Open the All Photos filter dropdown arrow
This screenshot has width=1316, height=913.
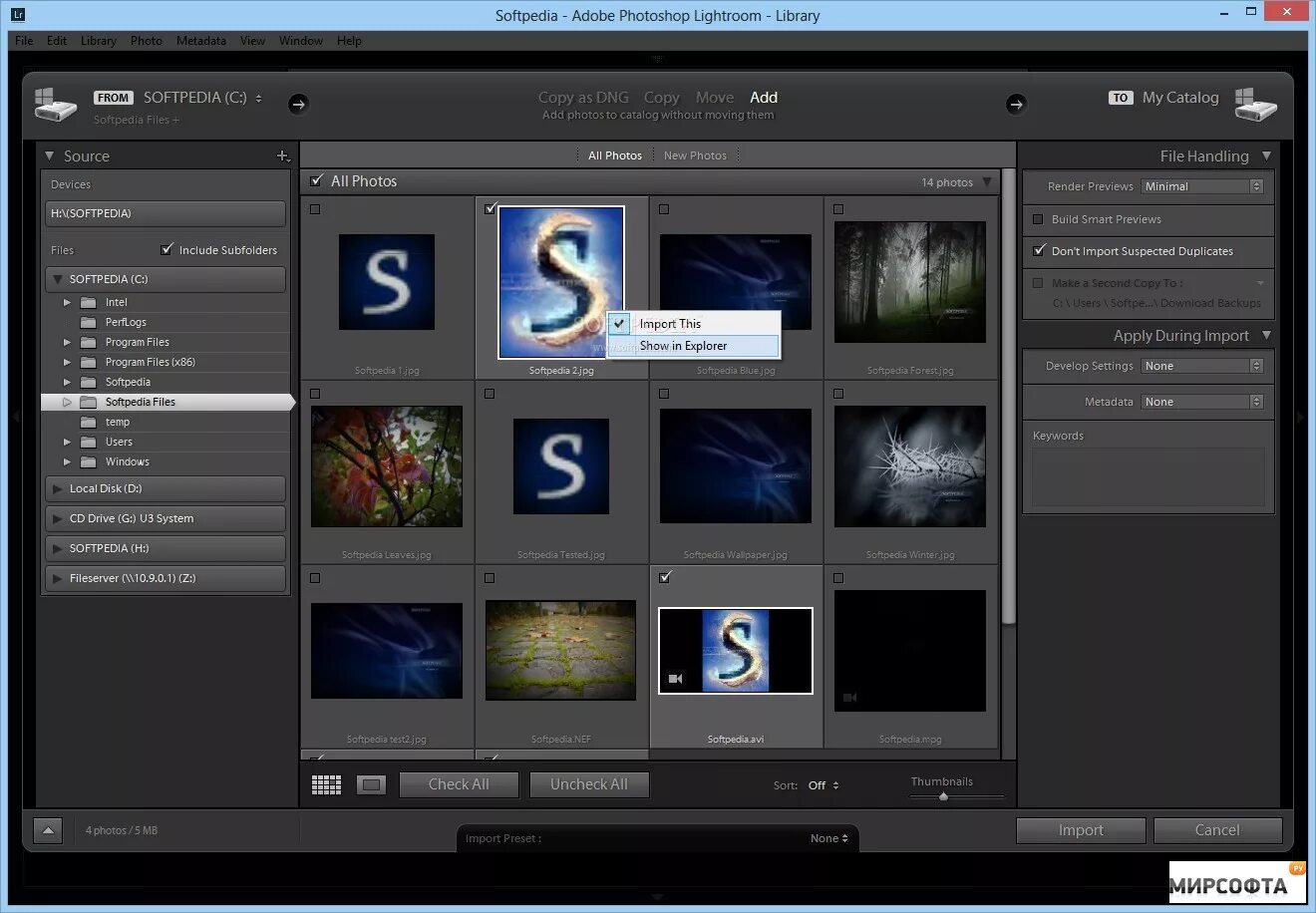987,181
